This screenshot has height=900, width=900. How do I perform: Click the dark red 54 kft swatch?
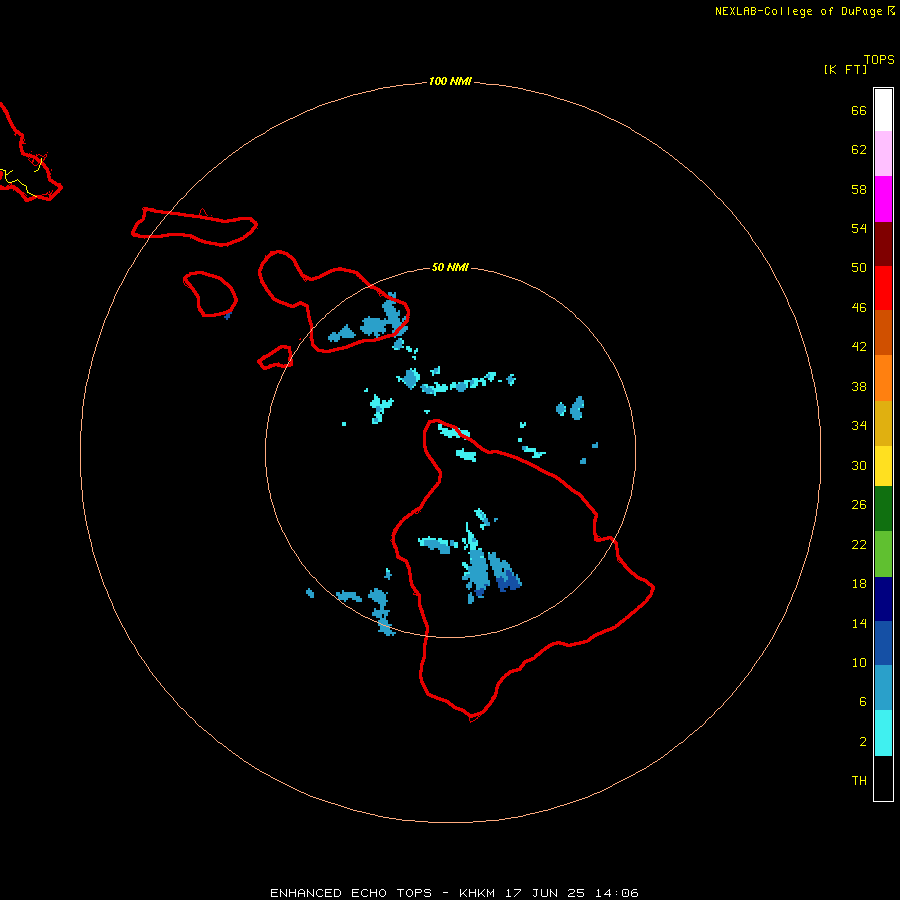click(883, 244)
